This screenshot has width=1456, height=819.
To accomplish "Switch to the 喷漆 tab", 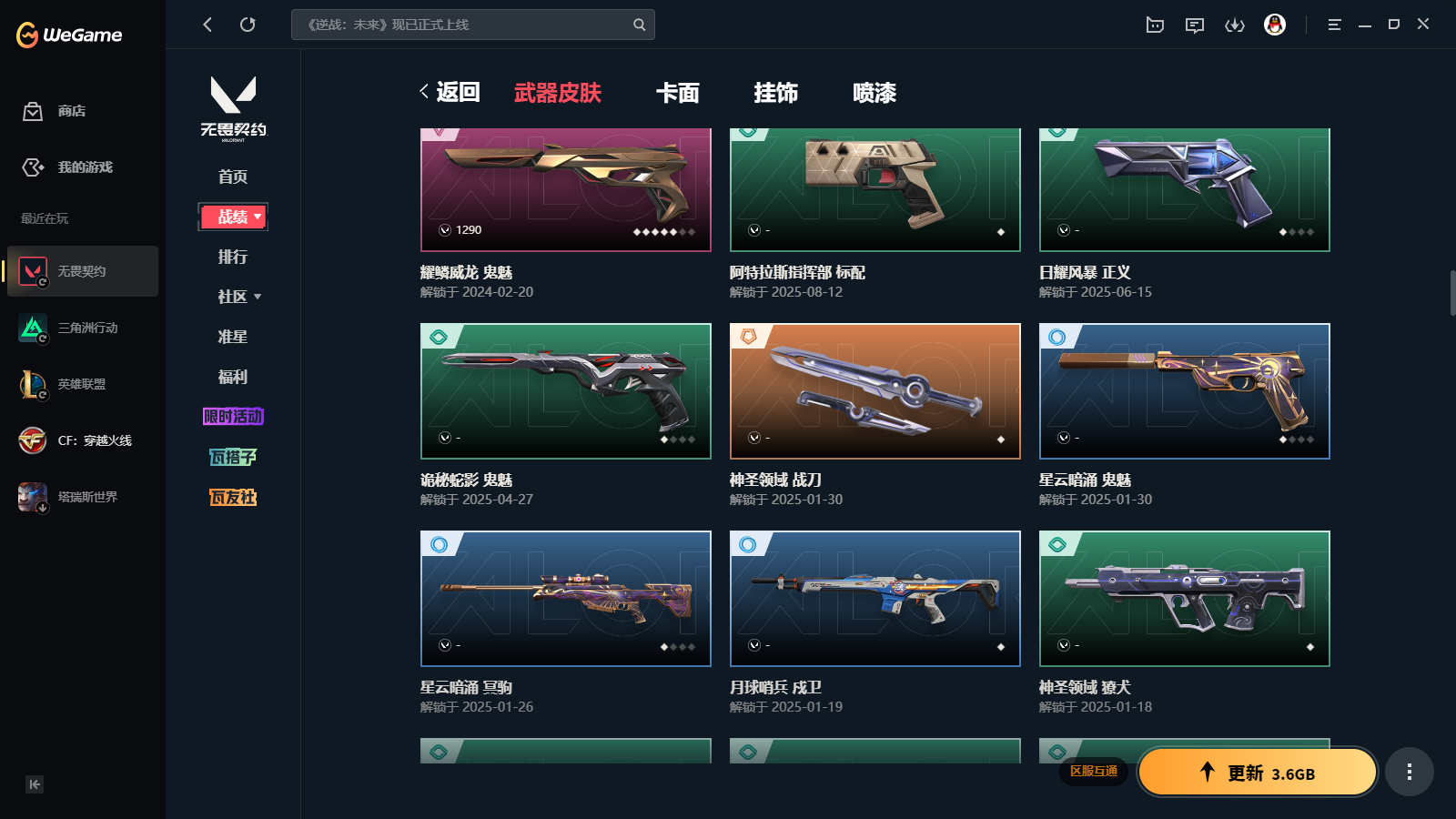I will [875, 93].
